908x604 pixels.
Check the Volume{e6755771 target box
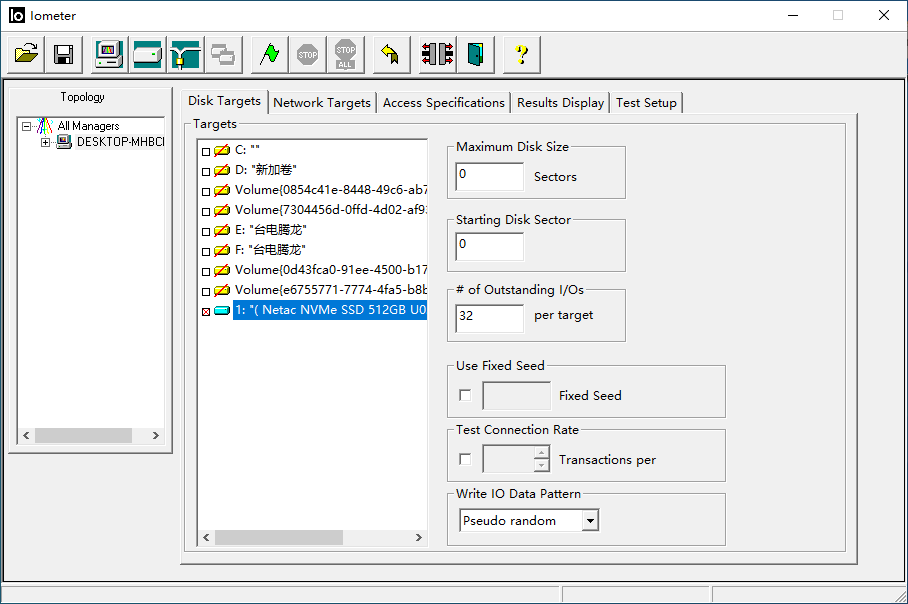(206, 291)
